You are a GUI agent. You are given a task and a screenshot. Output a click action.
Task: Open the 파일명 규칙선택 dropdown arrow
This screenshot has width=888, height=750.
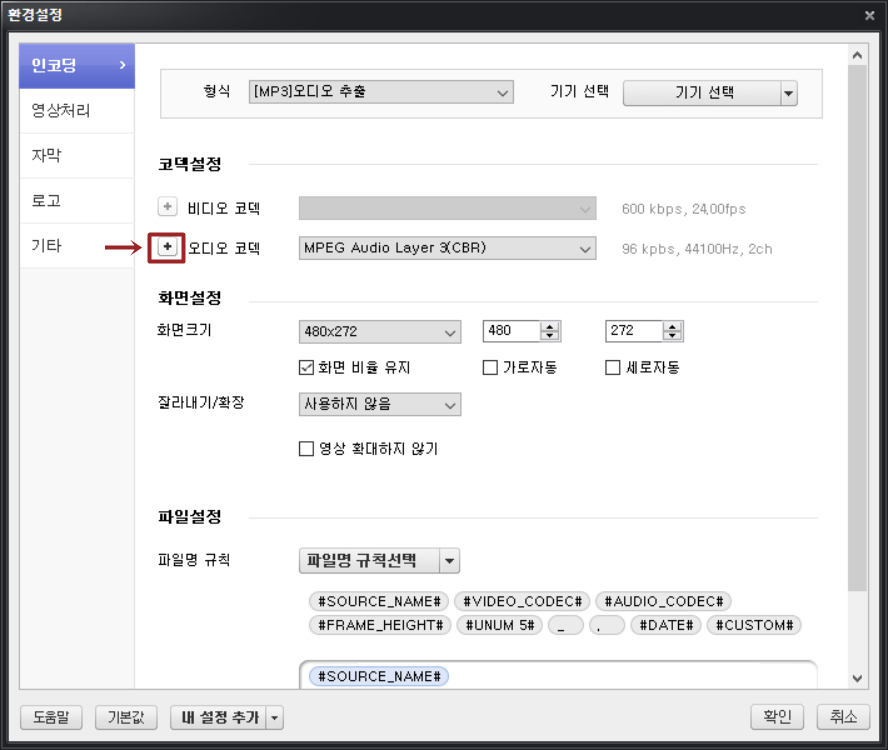click(x=450, y=561)
